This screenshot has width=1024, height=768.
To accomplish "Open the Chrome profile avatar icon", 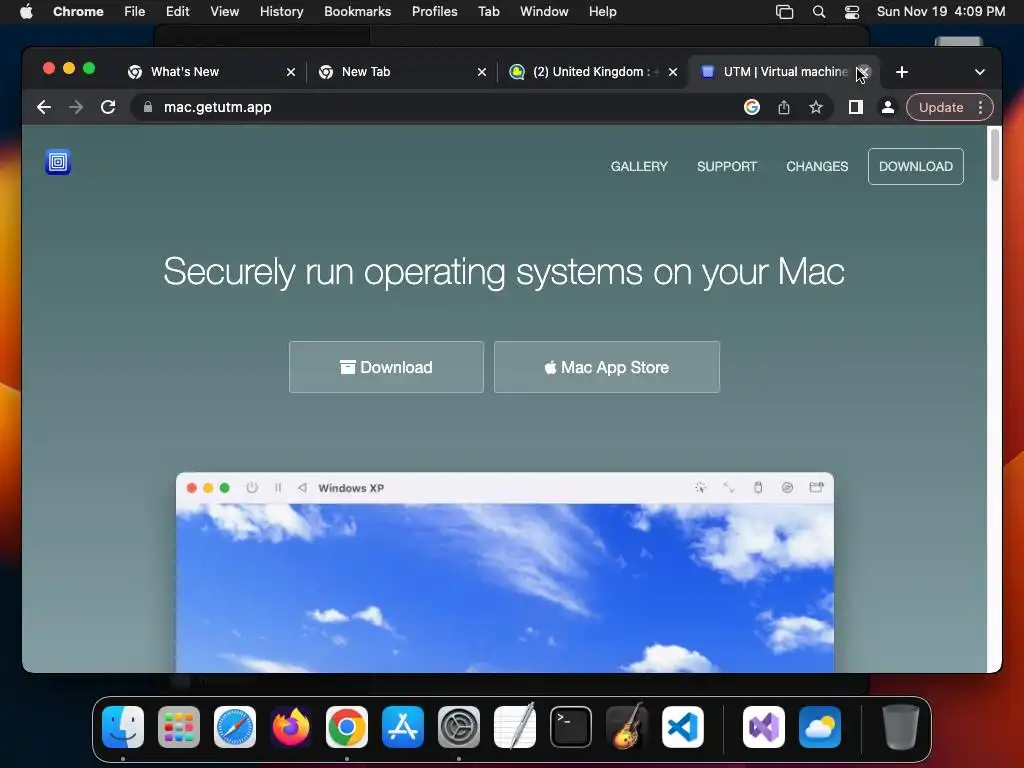I will pyautogui.click(x=888, y=107).
